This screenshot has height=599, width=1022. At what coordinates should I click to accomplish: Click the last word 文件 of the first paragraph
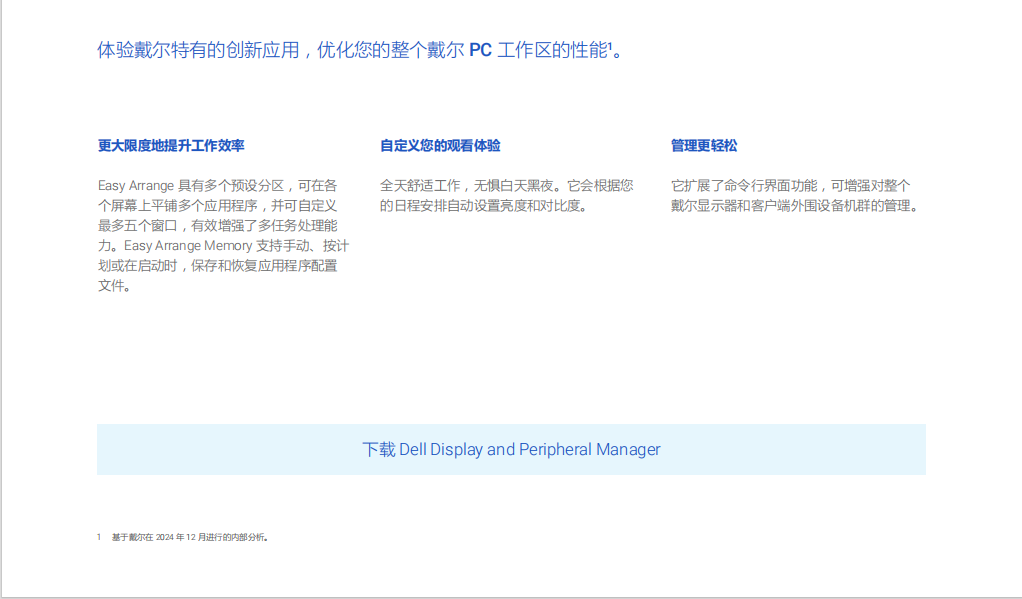pyautogui.click(x=111, y=286)
